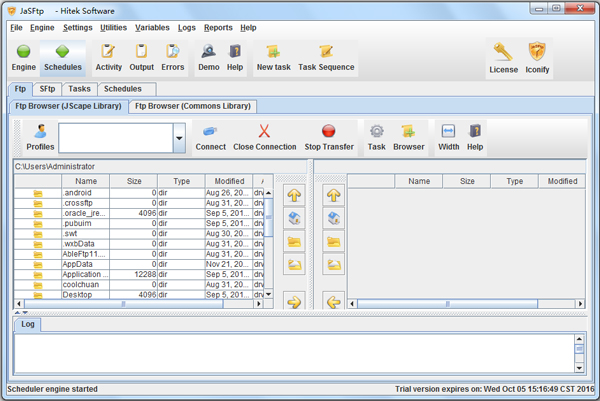Select the AppData folder row
600x401 pixels.
point(139,264)
